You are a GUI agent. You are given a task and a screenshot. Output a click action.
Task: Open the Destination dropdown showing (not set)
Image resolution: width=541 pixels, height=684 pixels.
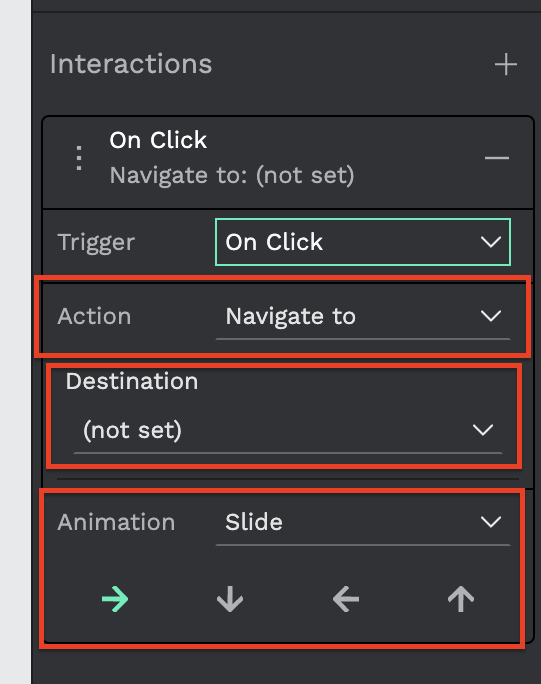point(288,430)
